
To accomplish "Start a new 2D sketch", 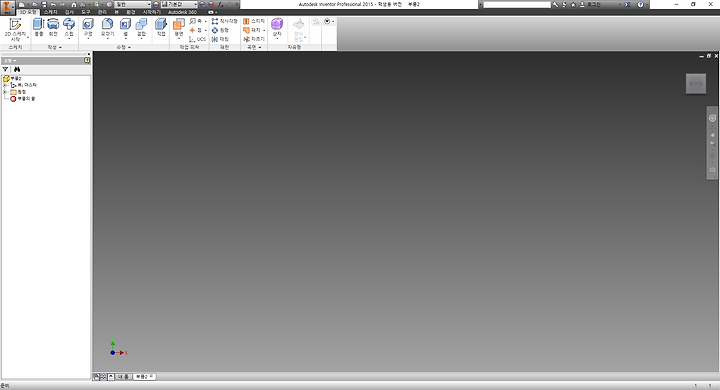I will click(x=15, y=30).
